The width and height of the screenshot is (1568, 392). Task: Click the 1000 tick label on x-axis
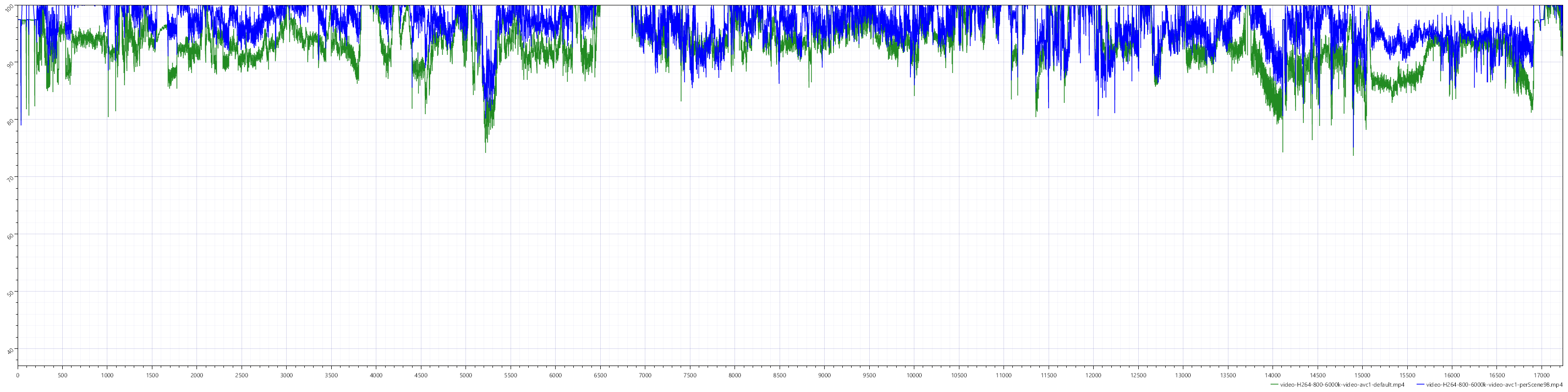click(x=107, y=375)
